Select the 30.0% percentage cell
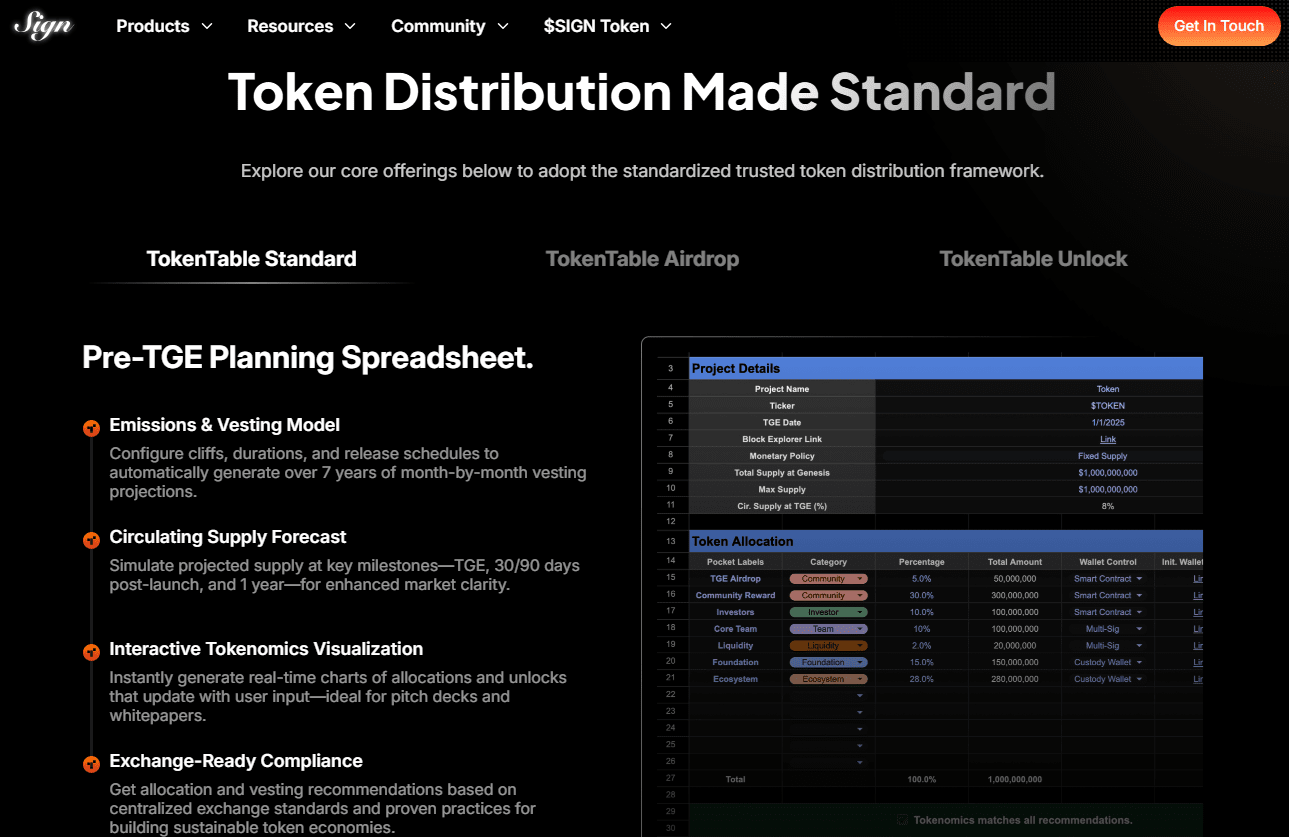This screenshot has width=1289, height=837. 921,596
